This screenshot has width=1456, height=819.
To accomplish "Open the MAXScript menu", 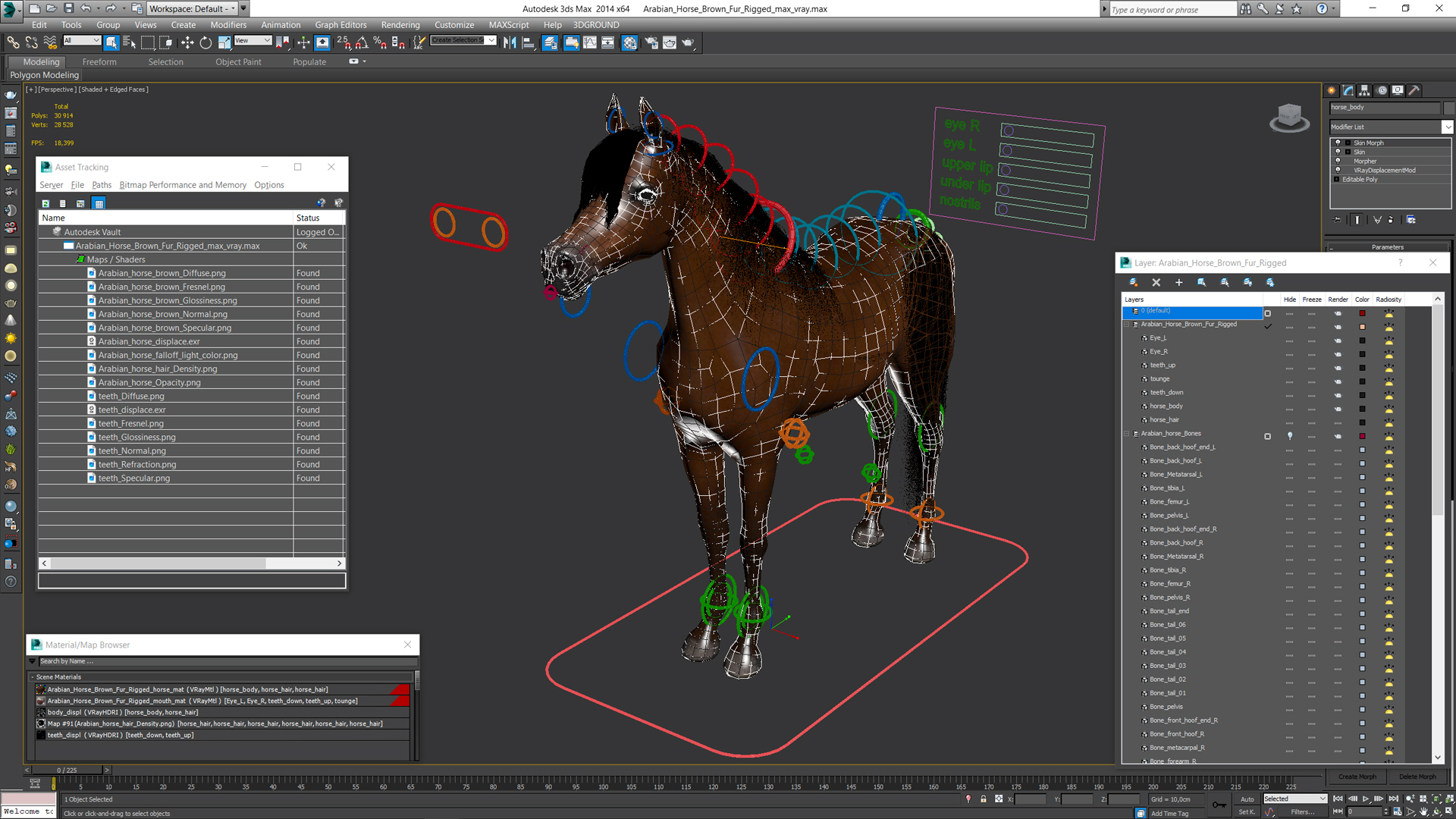I will (x=509, y=25).
